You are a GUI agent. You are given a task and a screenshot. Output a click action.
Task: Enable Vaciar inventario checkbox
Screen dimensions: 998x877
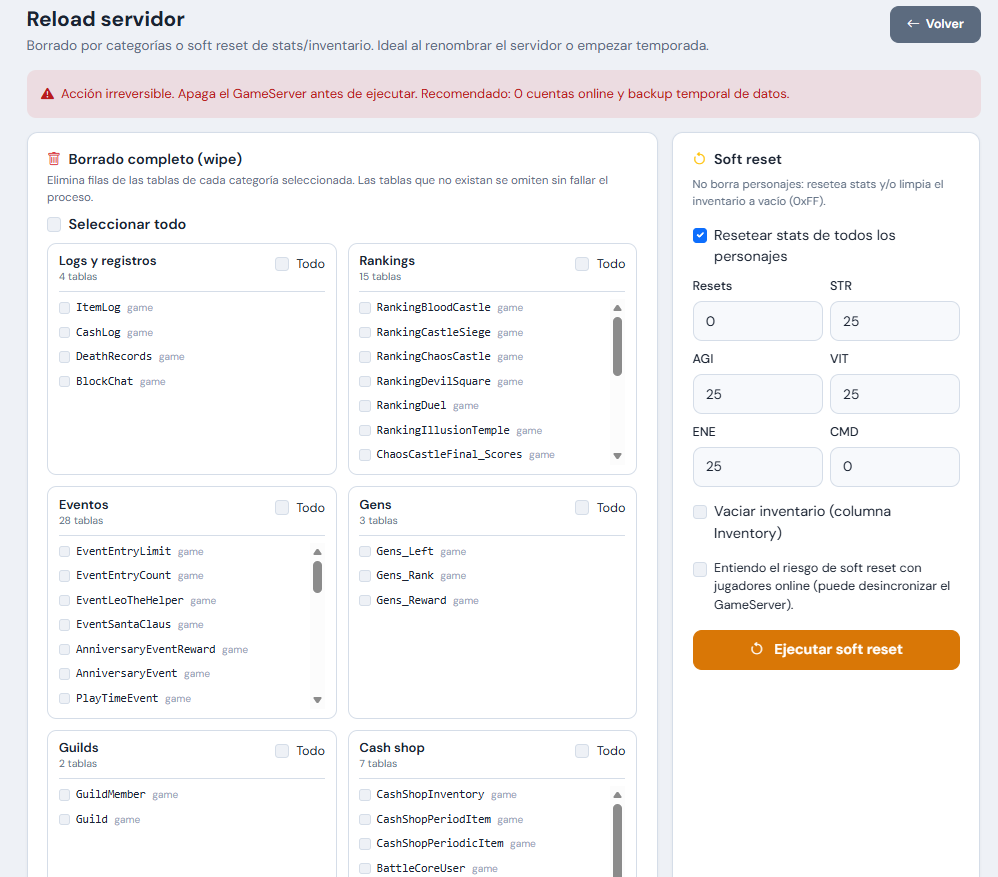coord(699,512)
